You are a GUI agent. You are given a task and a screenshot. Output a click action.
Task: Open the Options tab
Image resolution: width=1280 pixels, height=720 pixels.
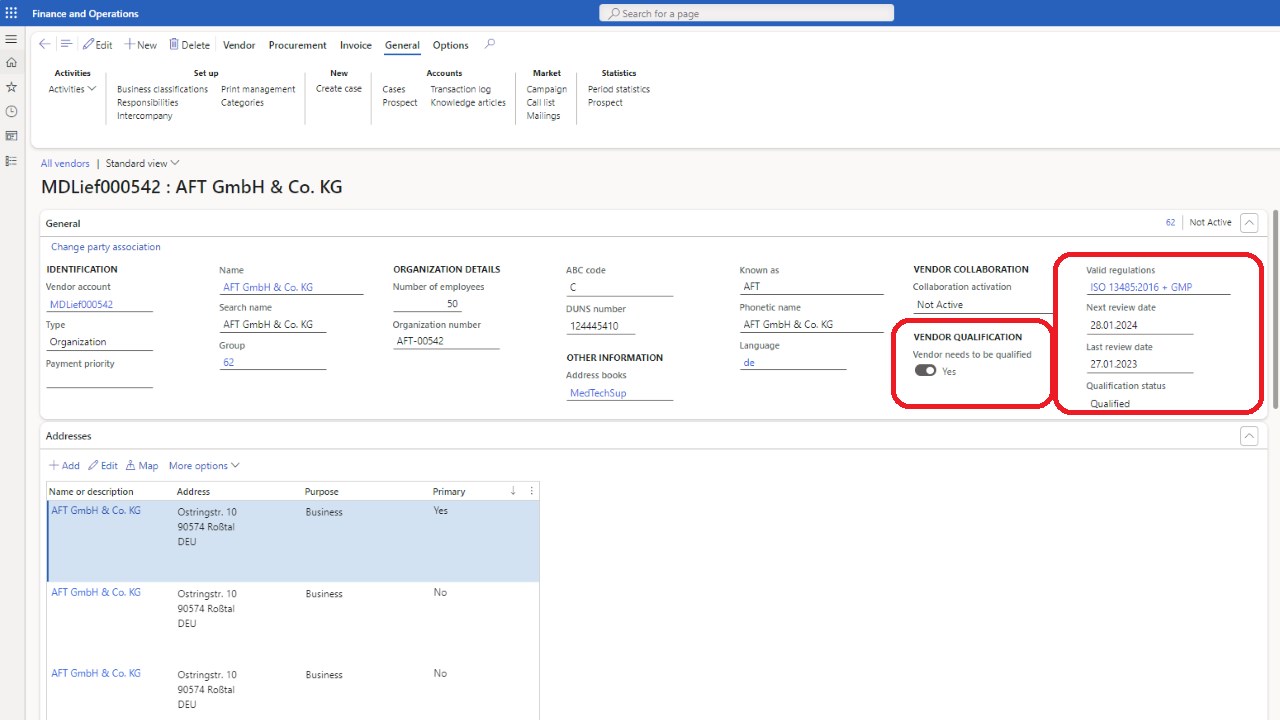tap(451, 45)
